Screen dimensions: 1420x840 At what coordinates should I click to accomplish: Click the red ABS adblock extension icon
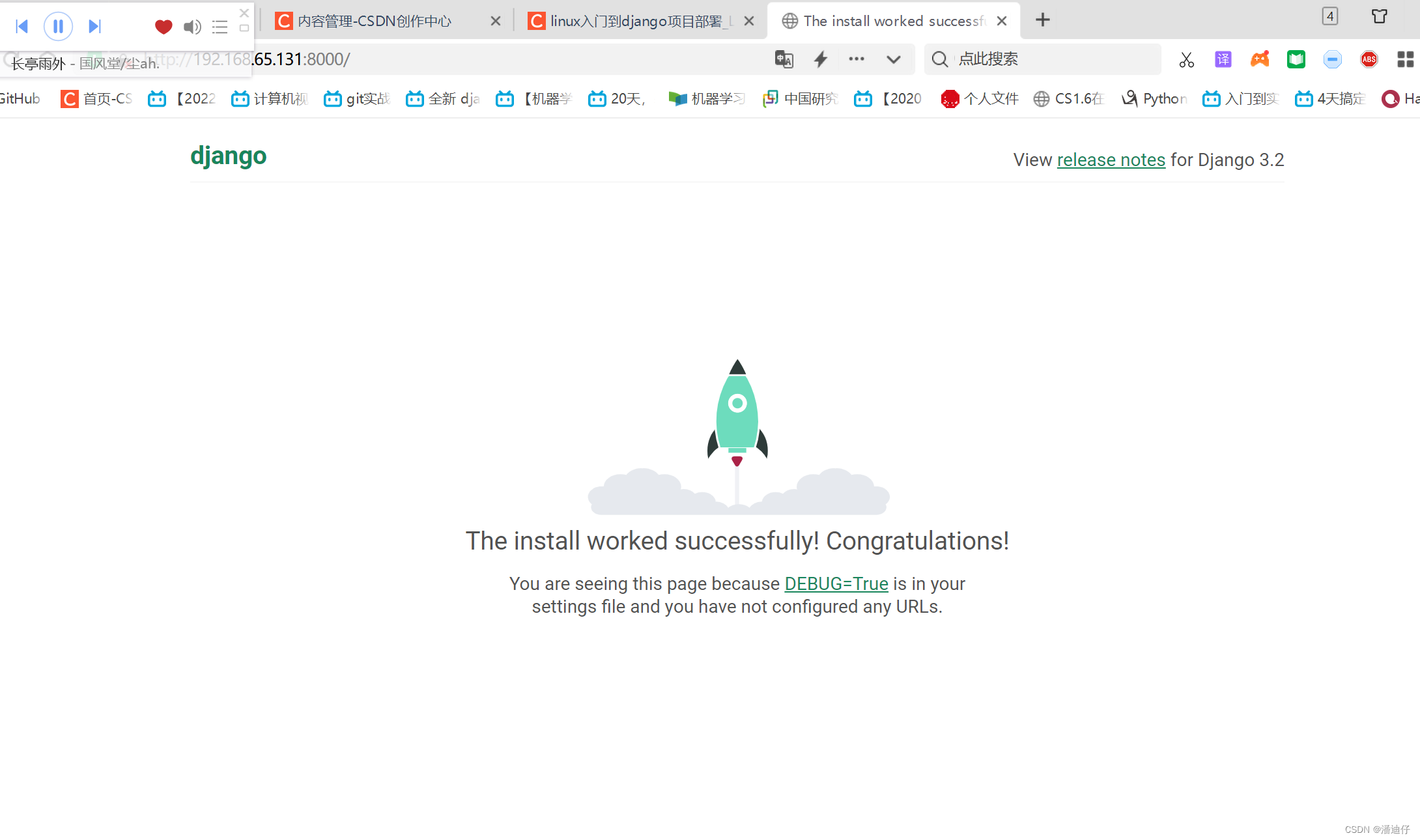tap(1369, 60)
